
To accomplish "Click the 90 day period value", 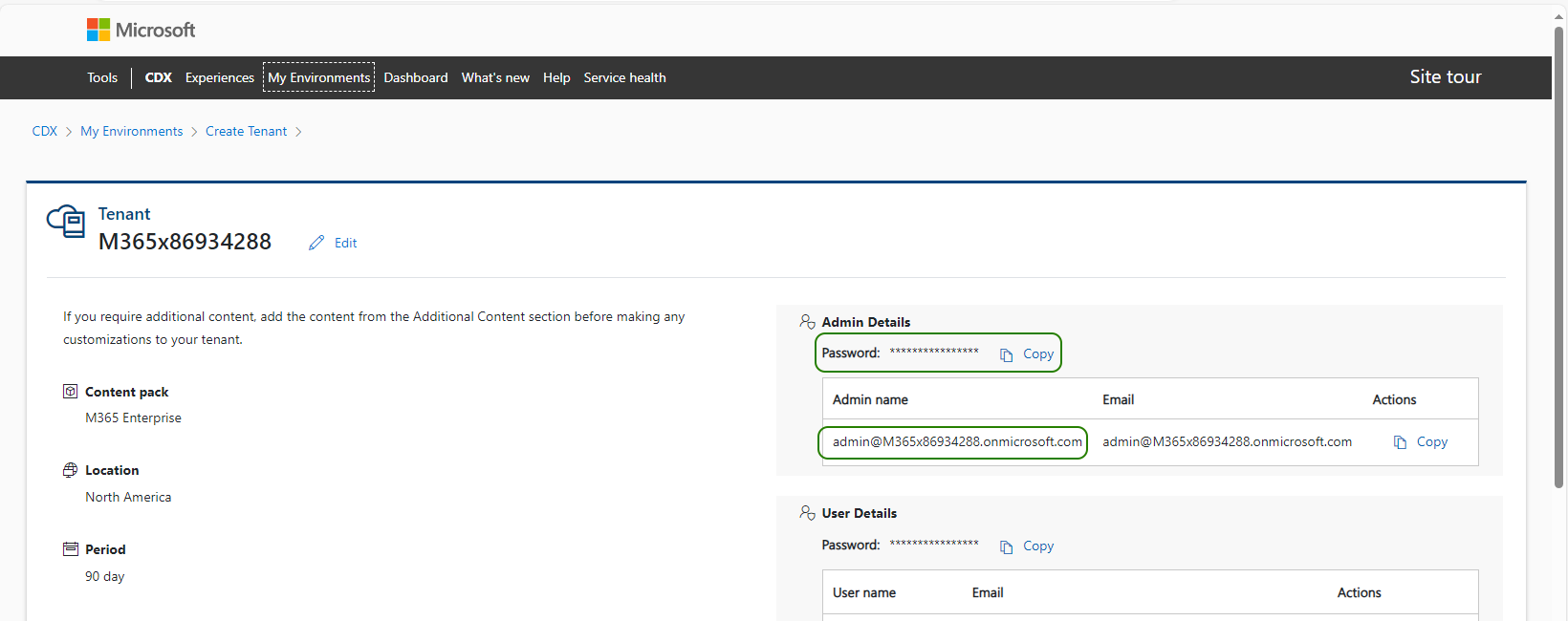I will 104,576.
